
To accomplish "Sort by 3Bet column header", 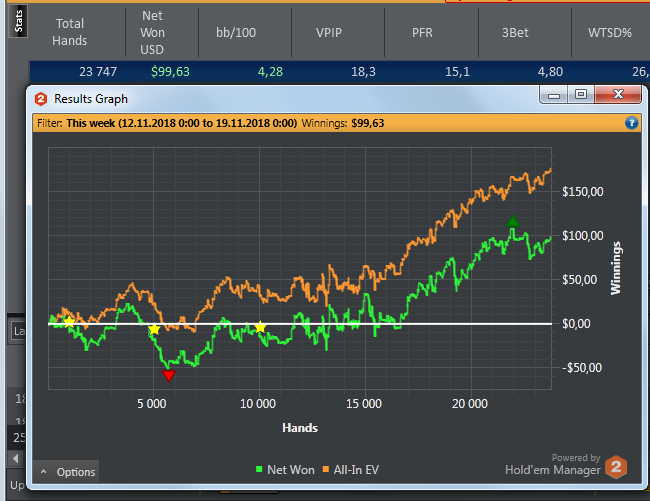I will [515, 32].
